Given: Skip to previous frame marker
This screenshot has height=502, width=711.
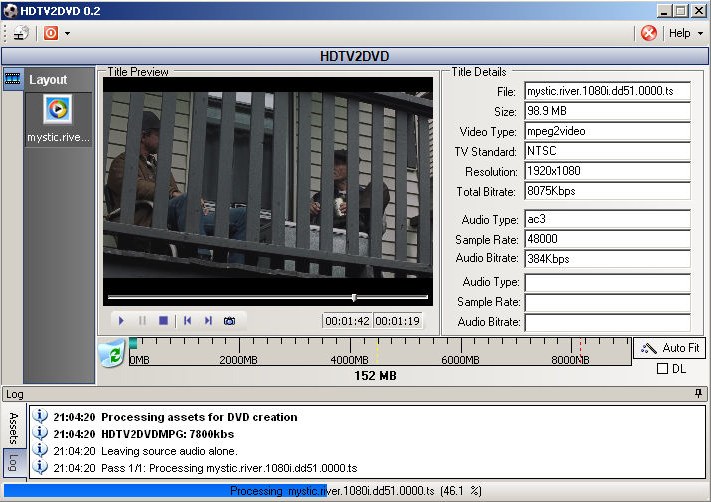Looking at the screenshot, I should coord(187,321).
